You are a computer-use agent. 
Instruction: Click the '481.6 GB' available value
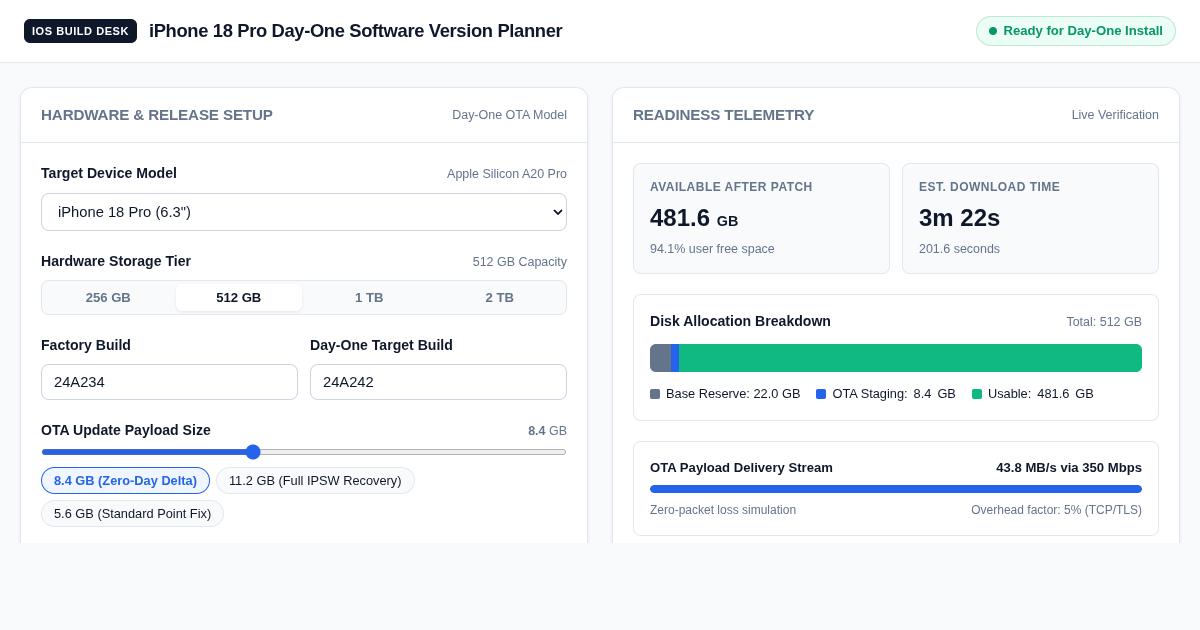(x=694, y=218)
